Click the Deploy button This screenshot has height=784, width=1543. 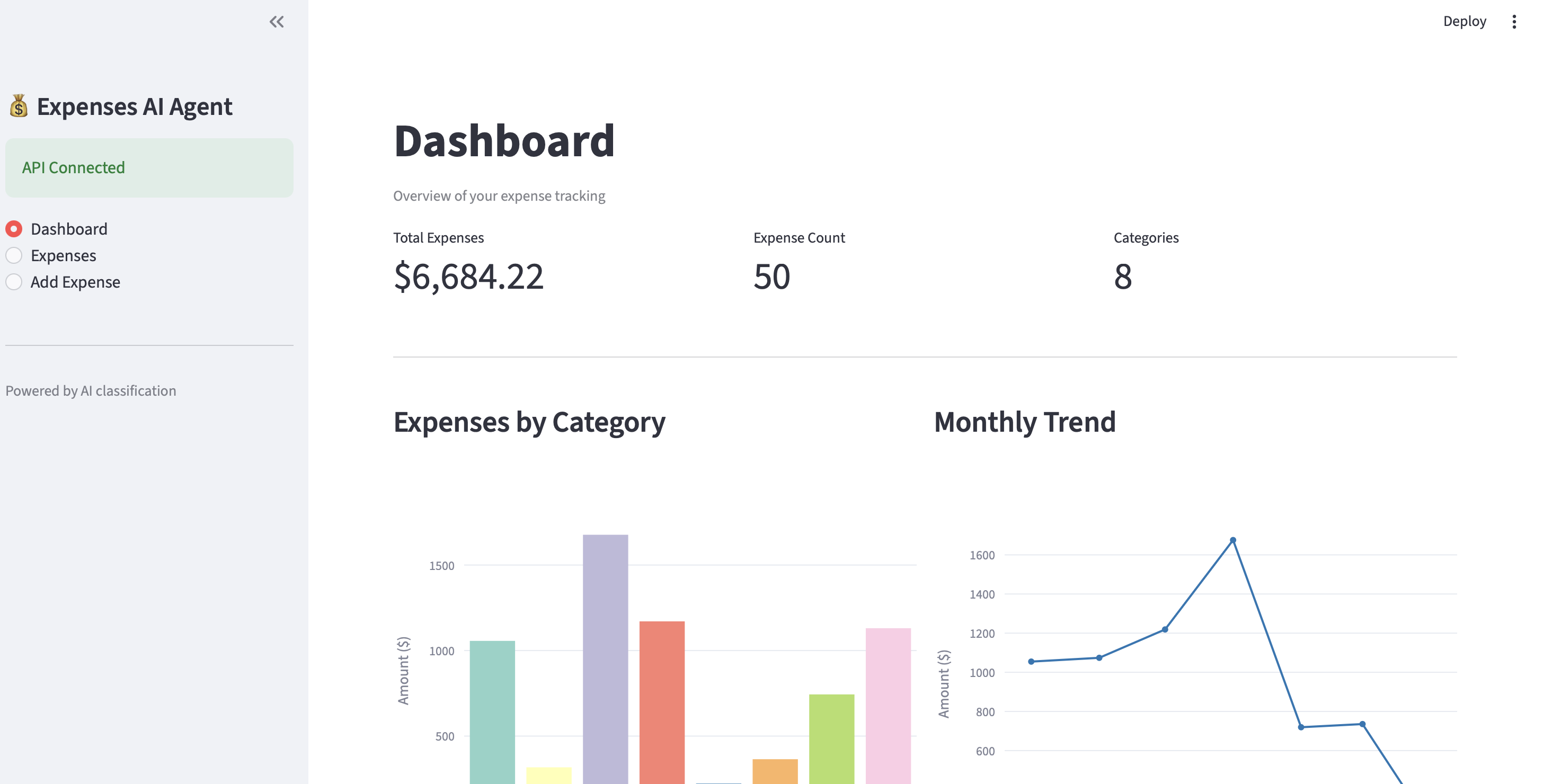coord(1464,22)
